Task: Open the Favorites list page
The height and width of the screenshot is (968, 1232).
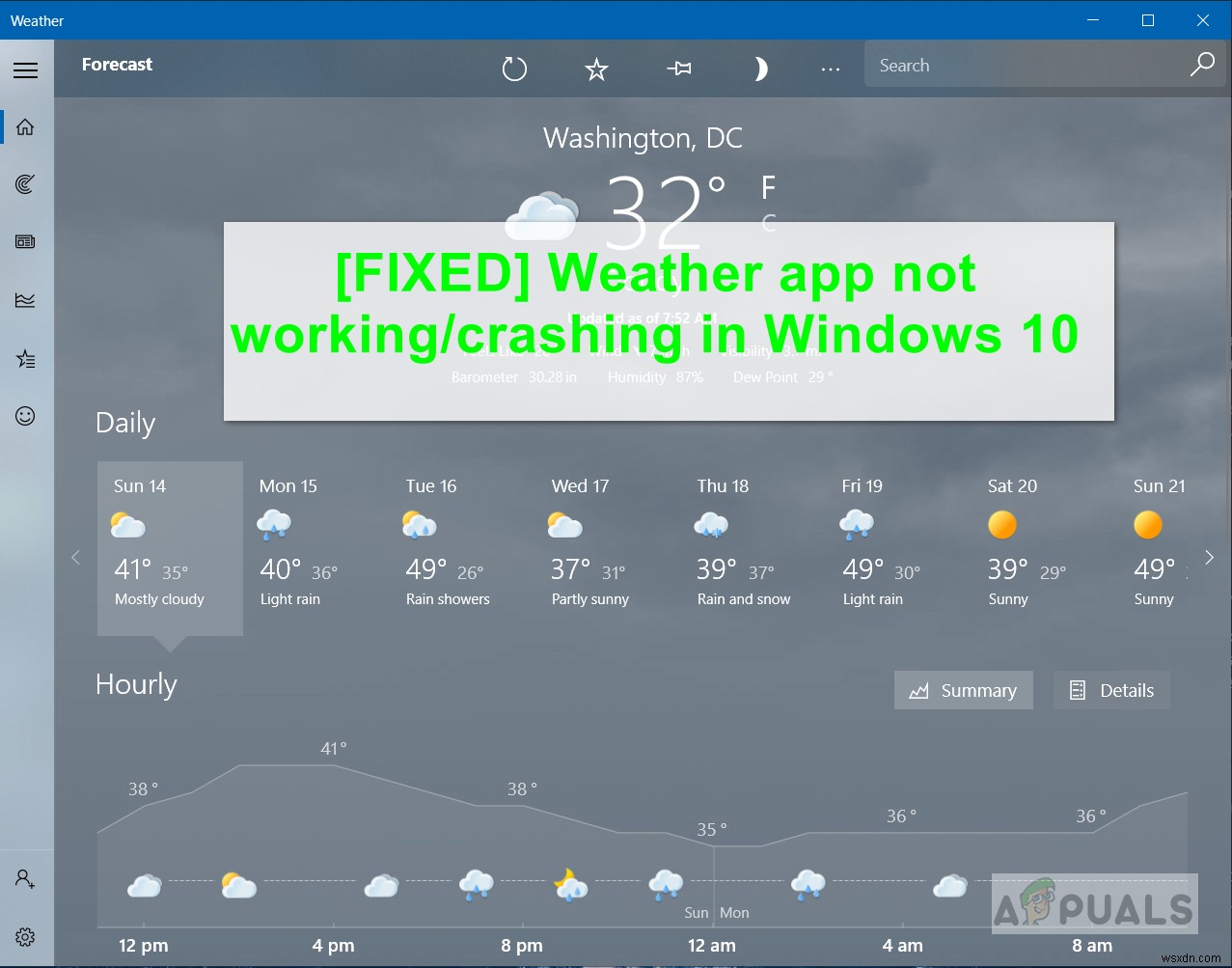Action: pos(26,359)
